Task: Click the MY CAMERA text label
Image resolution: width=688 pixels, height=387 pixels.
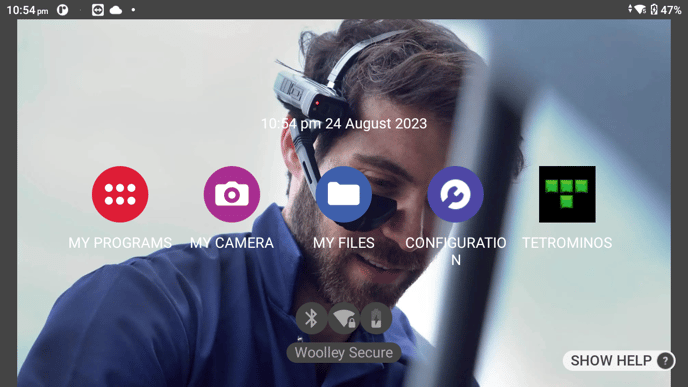Action: click(x=232, y=243)
